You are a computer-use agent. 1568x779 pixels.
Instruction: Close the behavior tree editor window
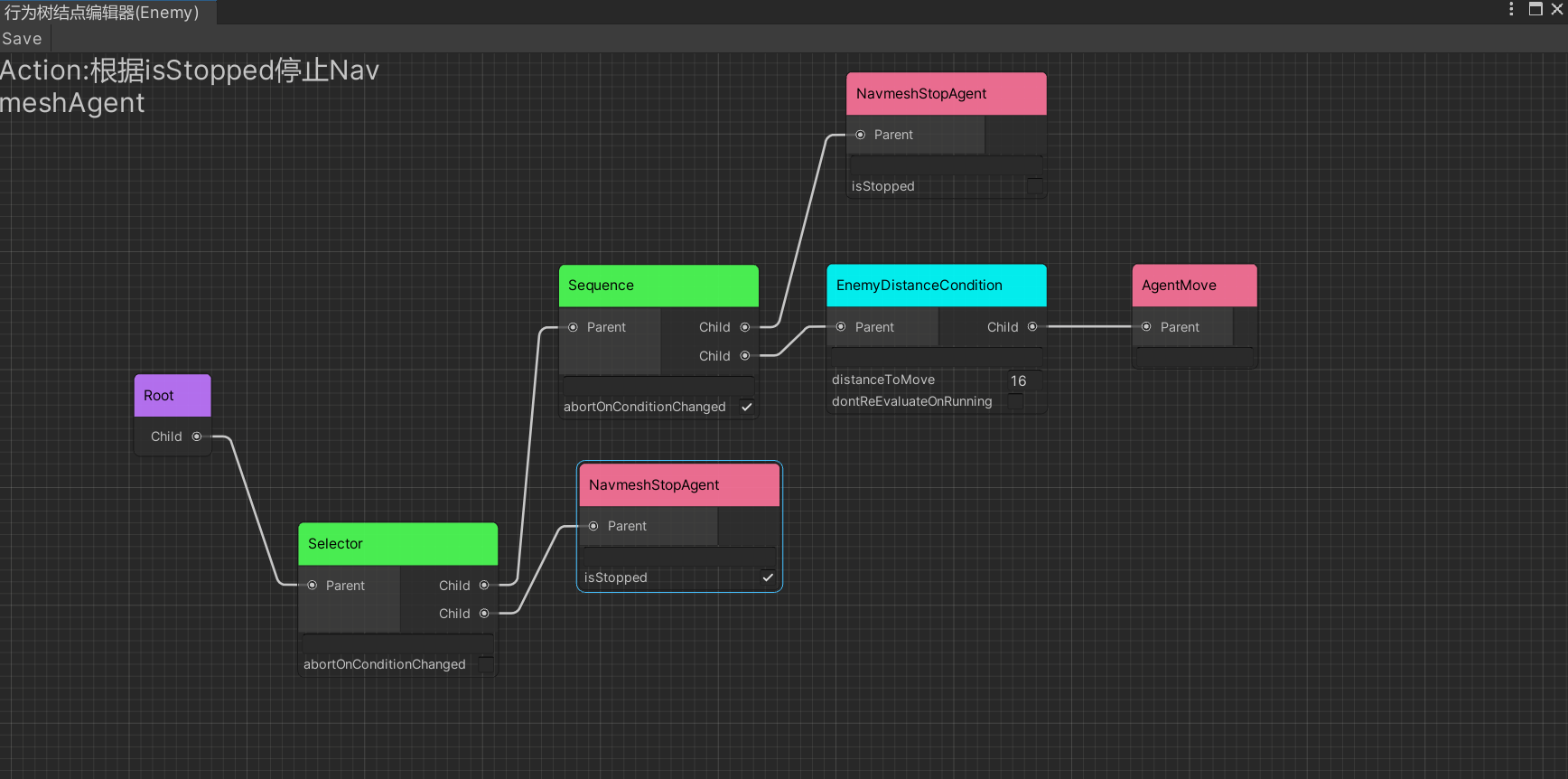coord(1557,9)
